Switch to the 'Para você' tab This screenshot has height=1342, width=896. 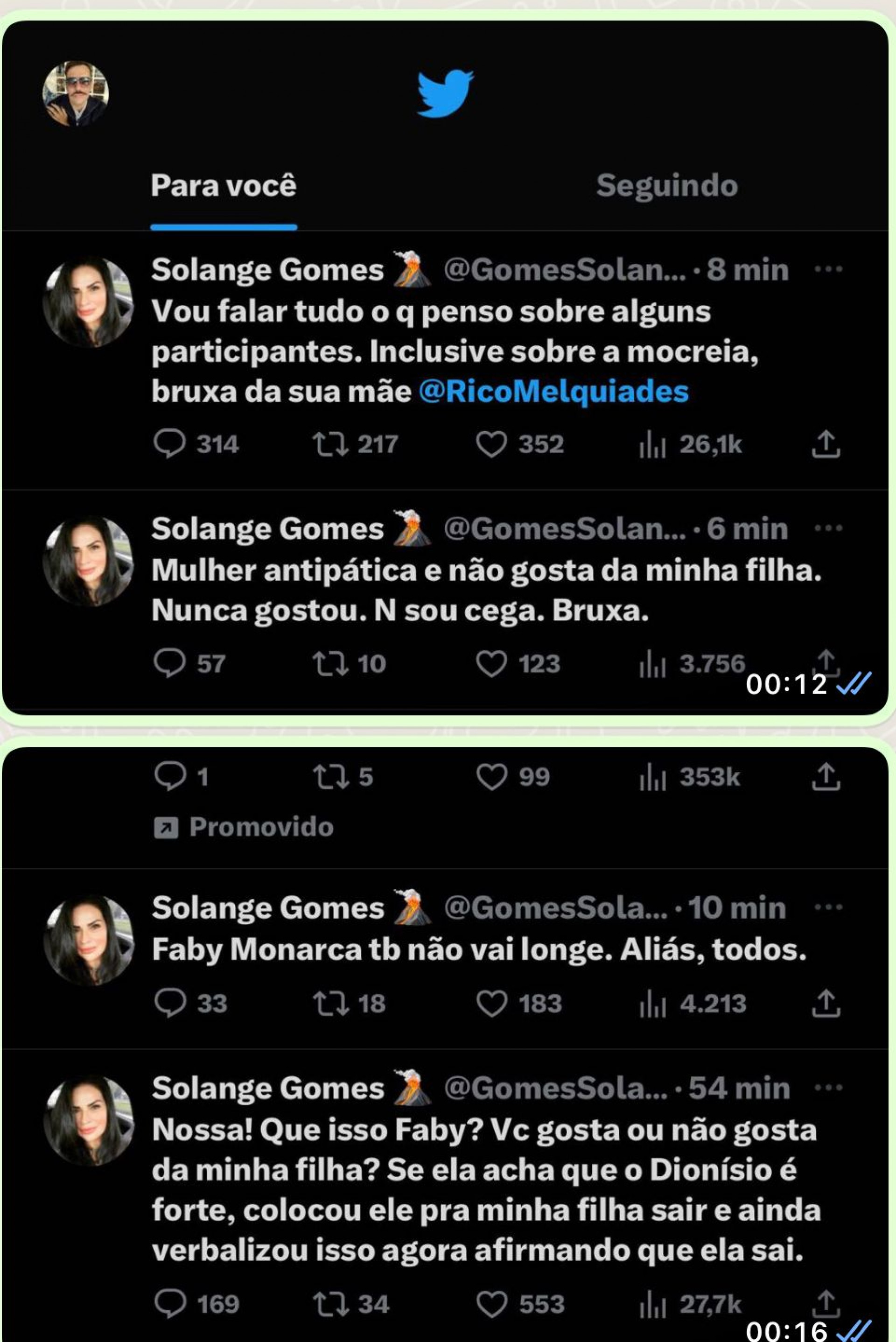(x=224, y=185)
